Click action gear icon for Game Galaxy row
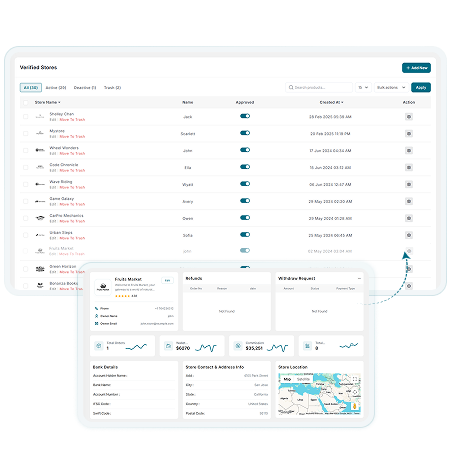 409,201
